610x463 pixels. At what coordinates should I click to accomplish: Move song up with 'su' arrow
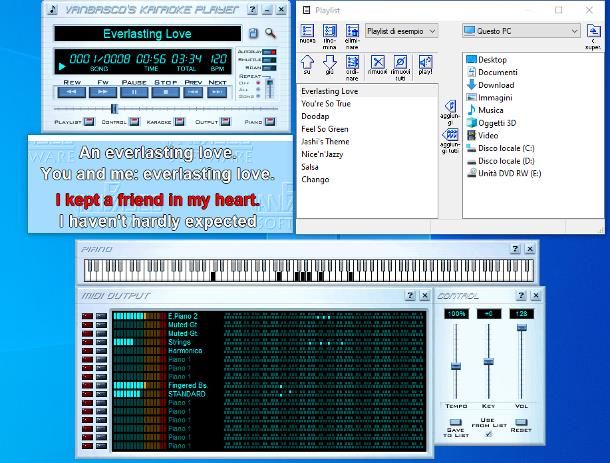click(307, 65)
